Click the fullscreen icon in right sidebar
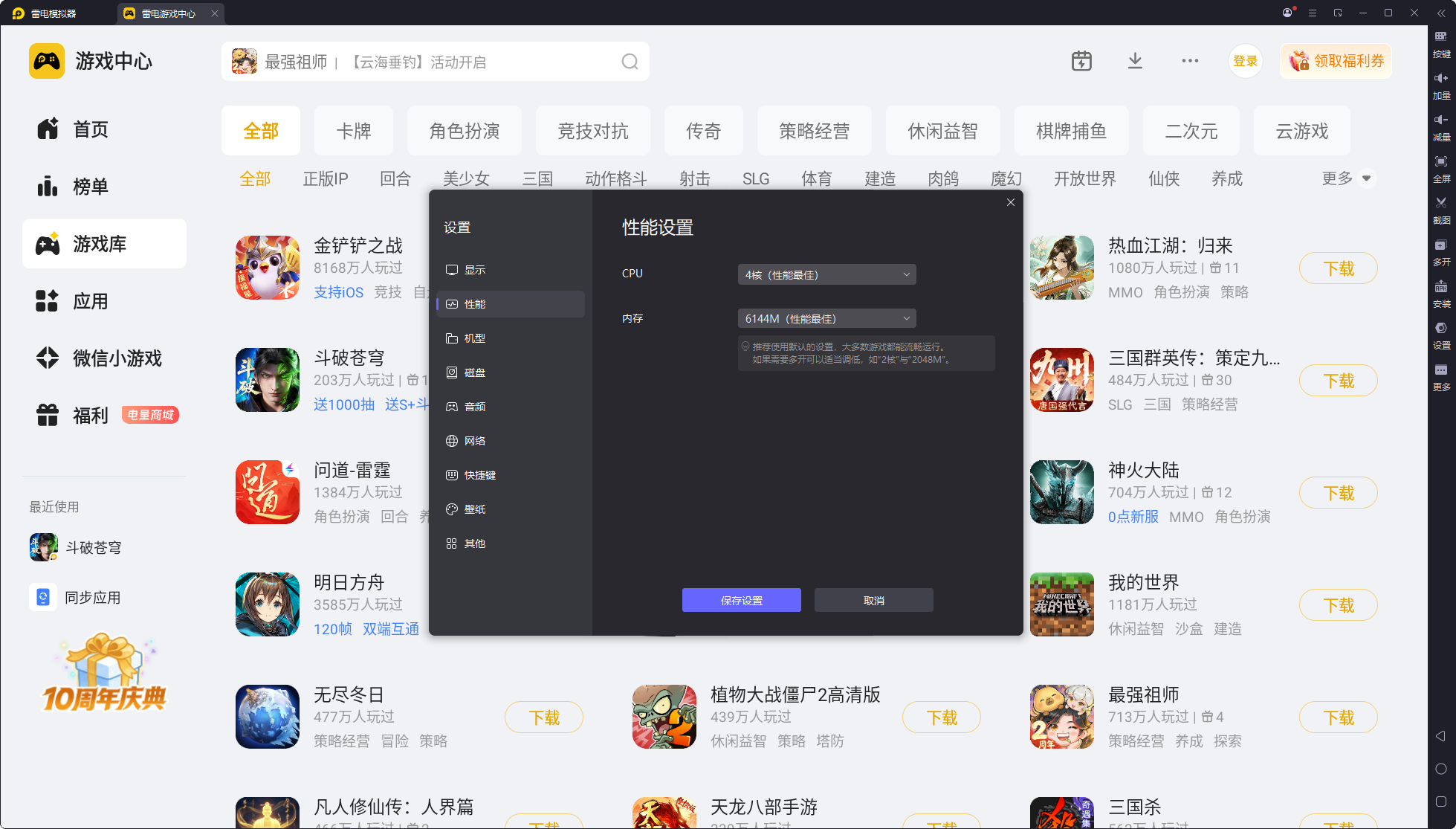 pos(1441,162)
